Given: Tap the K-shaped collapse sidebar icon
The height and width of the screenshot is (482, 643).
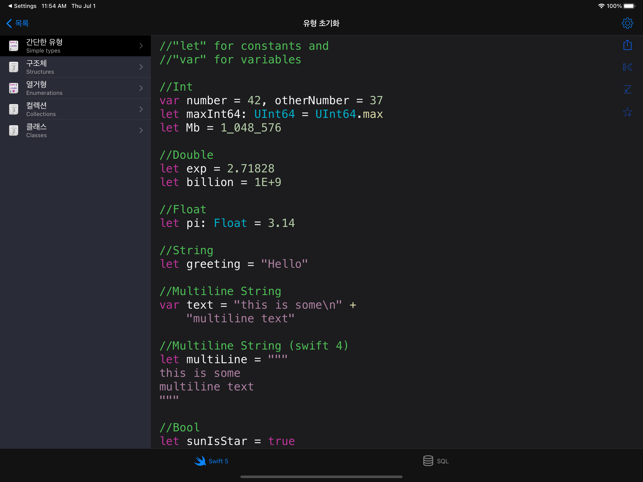Looking at the screenshot, I should [627, 67].
